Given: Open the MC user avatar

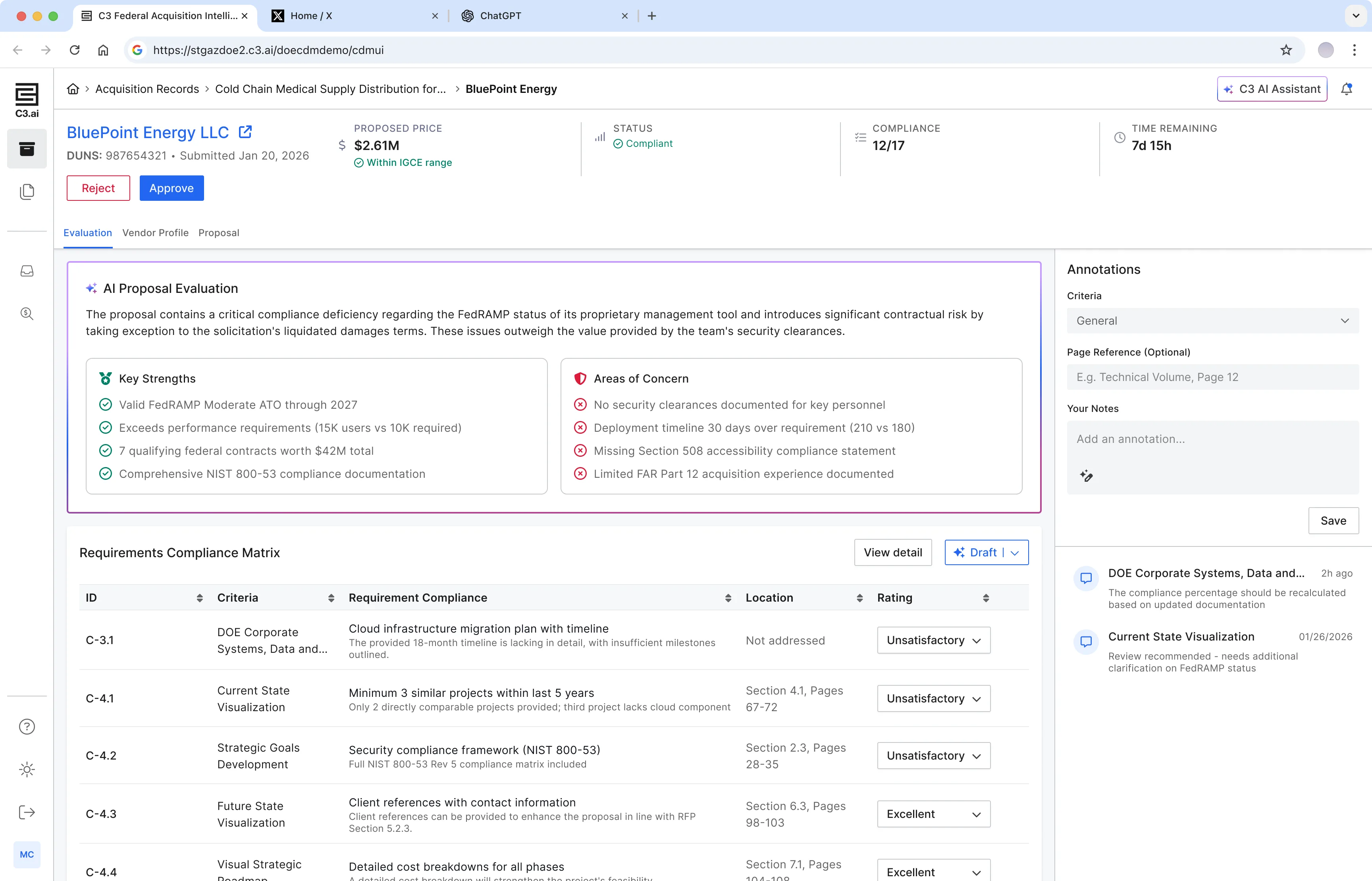Looking at the screenshot, I should click(27, 855).
